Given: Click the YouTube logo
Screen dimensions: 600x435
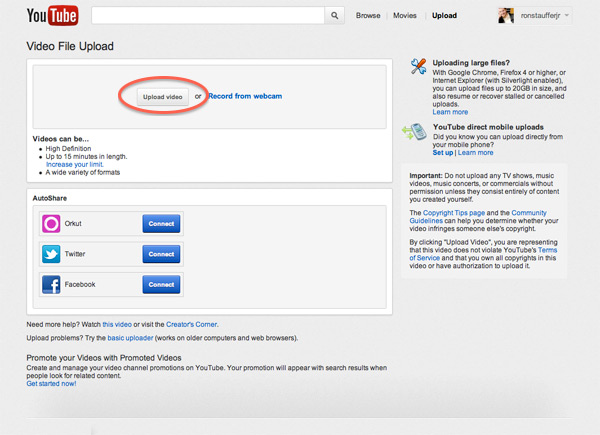Looking at the screenshot, I should pos(52,16).
